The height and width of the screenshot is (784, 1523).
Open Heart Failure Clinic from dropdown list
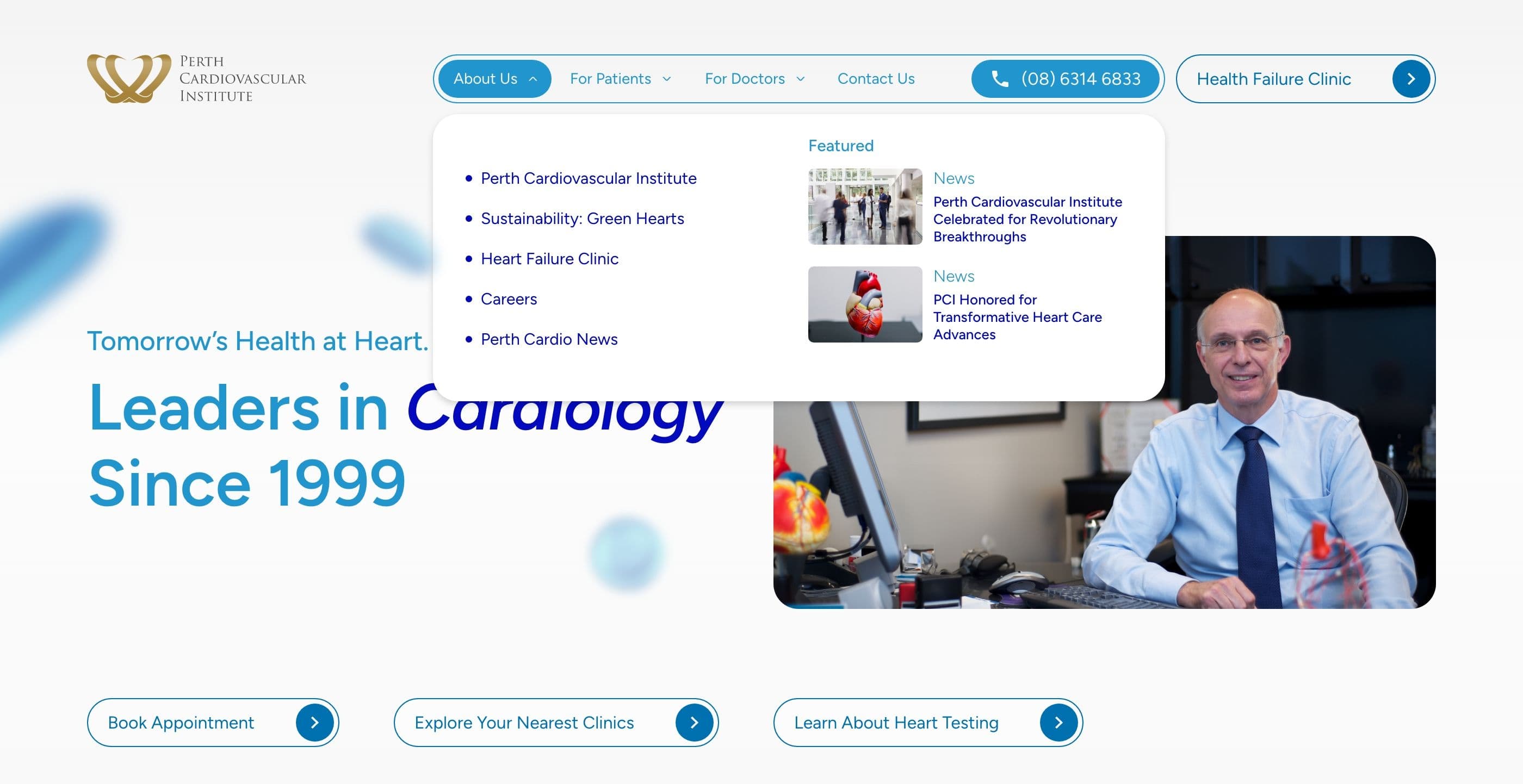[549, 259]
